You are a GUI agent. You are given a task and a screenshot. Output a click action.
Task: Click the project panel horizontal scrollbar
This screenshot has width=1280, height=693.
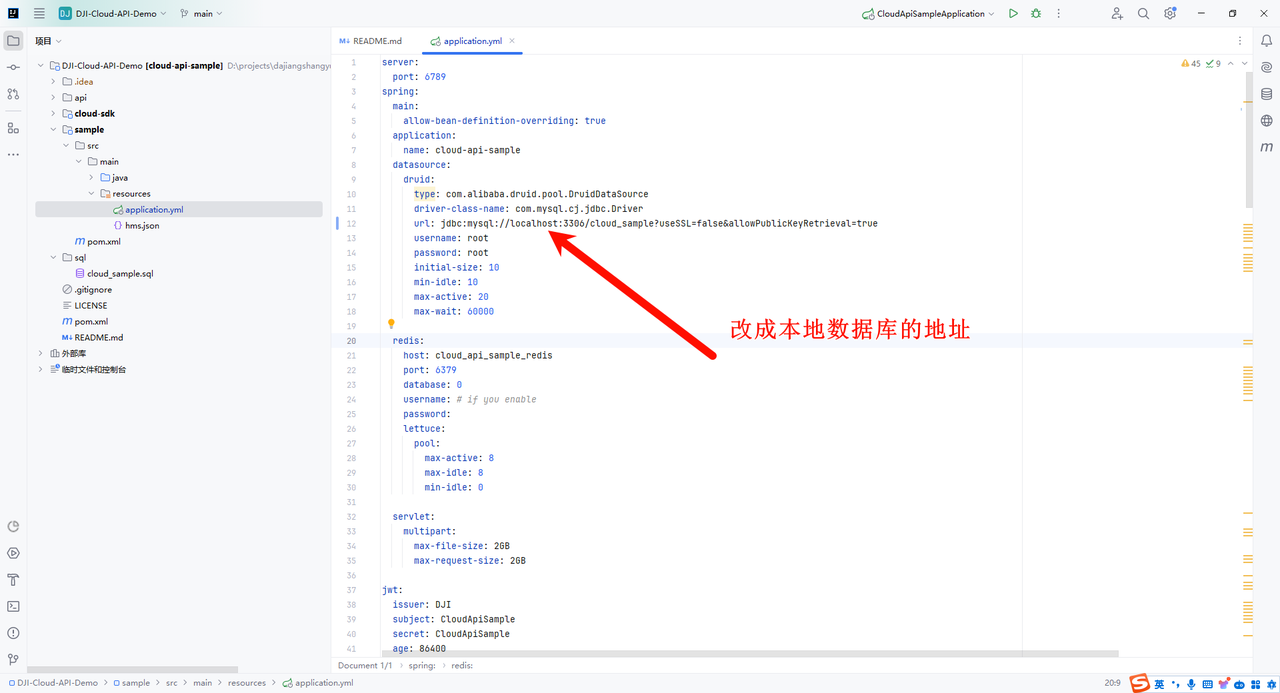coord(133,670)
